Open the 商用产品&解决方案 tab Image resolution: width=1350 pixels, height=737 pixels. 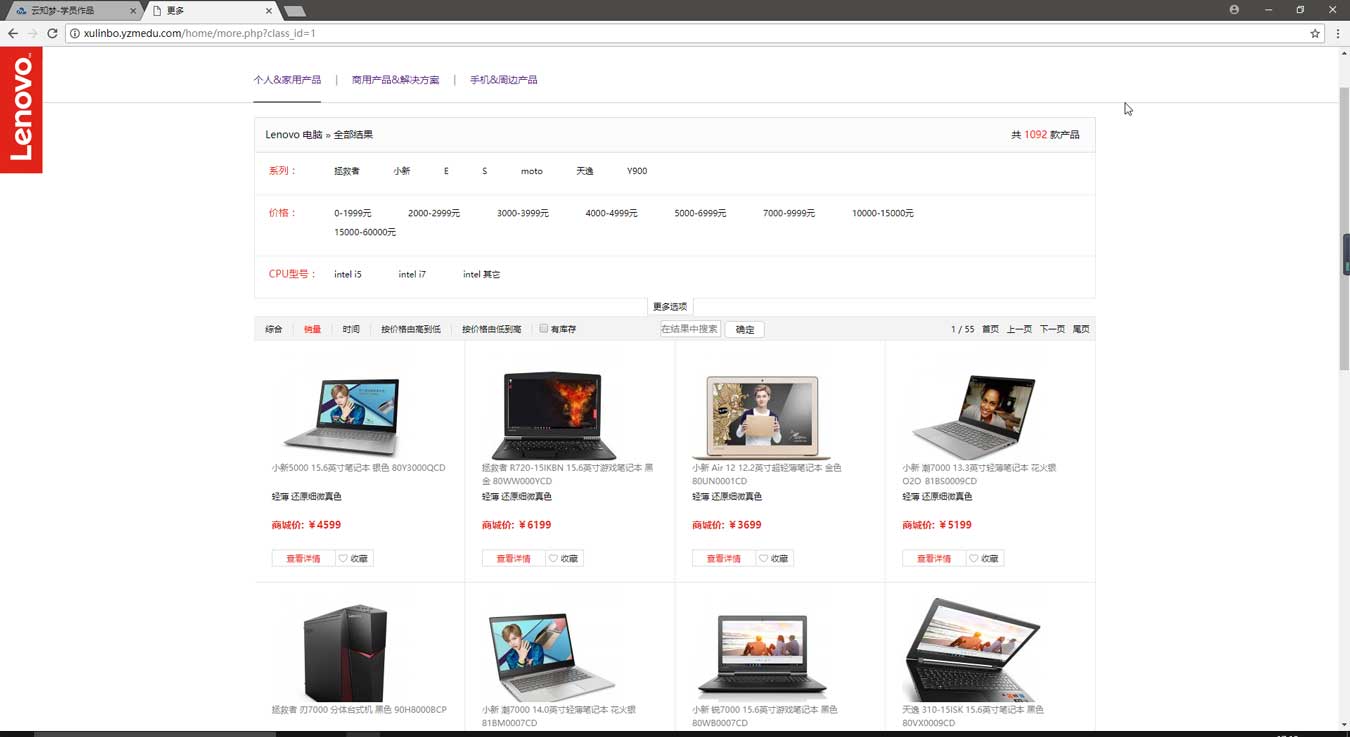point(395,80)
